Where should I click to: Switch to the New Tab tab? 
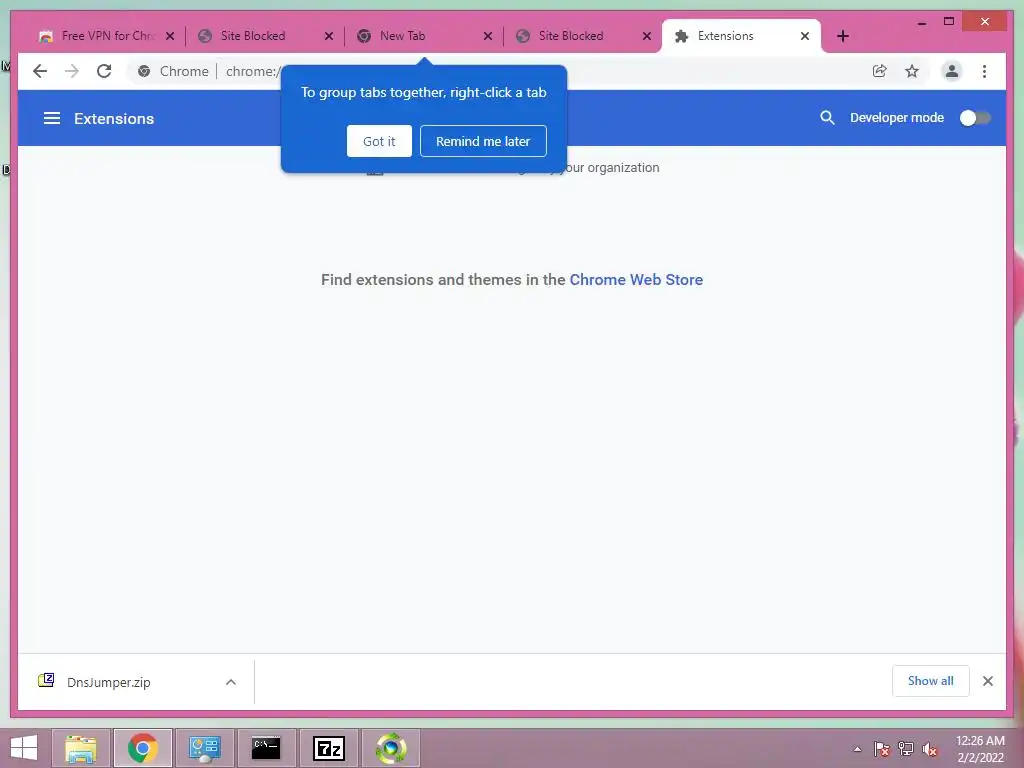click(x=418, y=36)
